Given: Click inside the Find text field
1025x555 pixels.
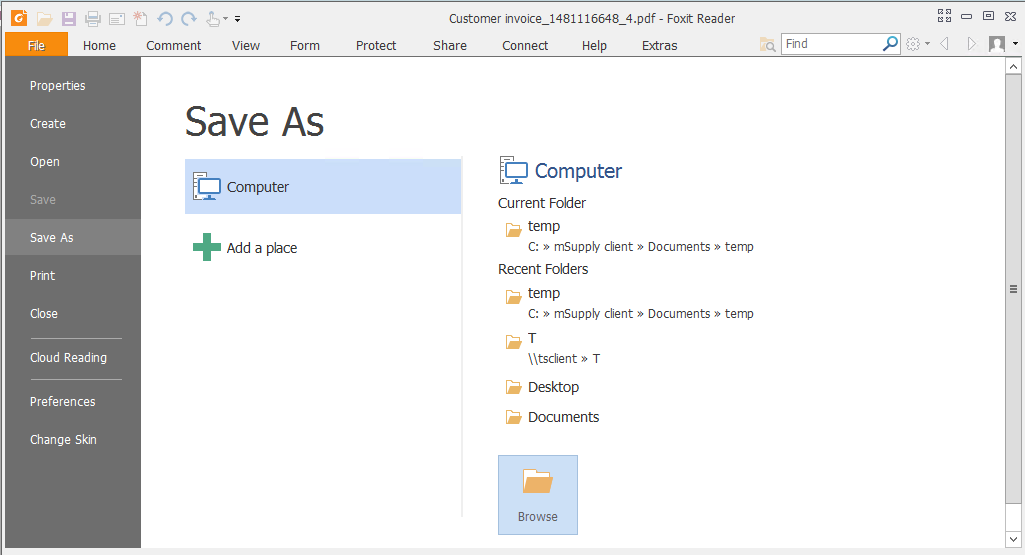Looking at the screenshot, I should (830, 44).
